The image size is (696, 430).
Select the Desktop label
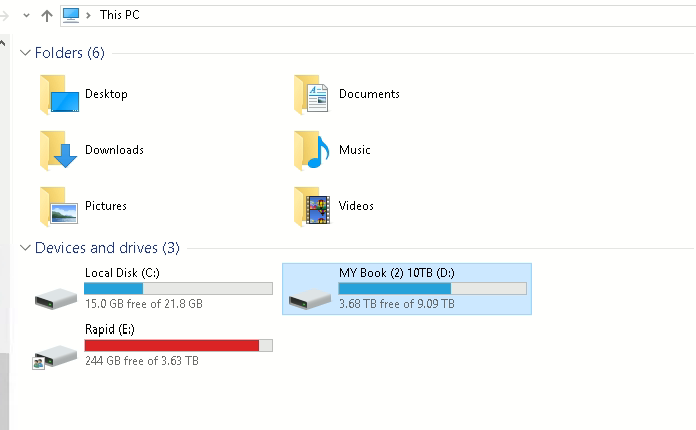tap(106, 94)
